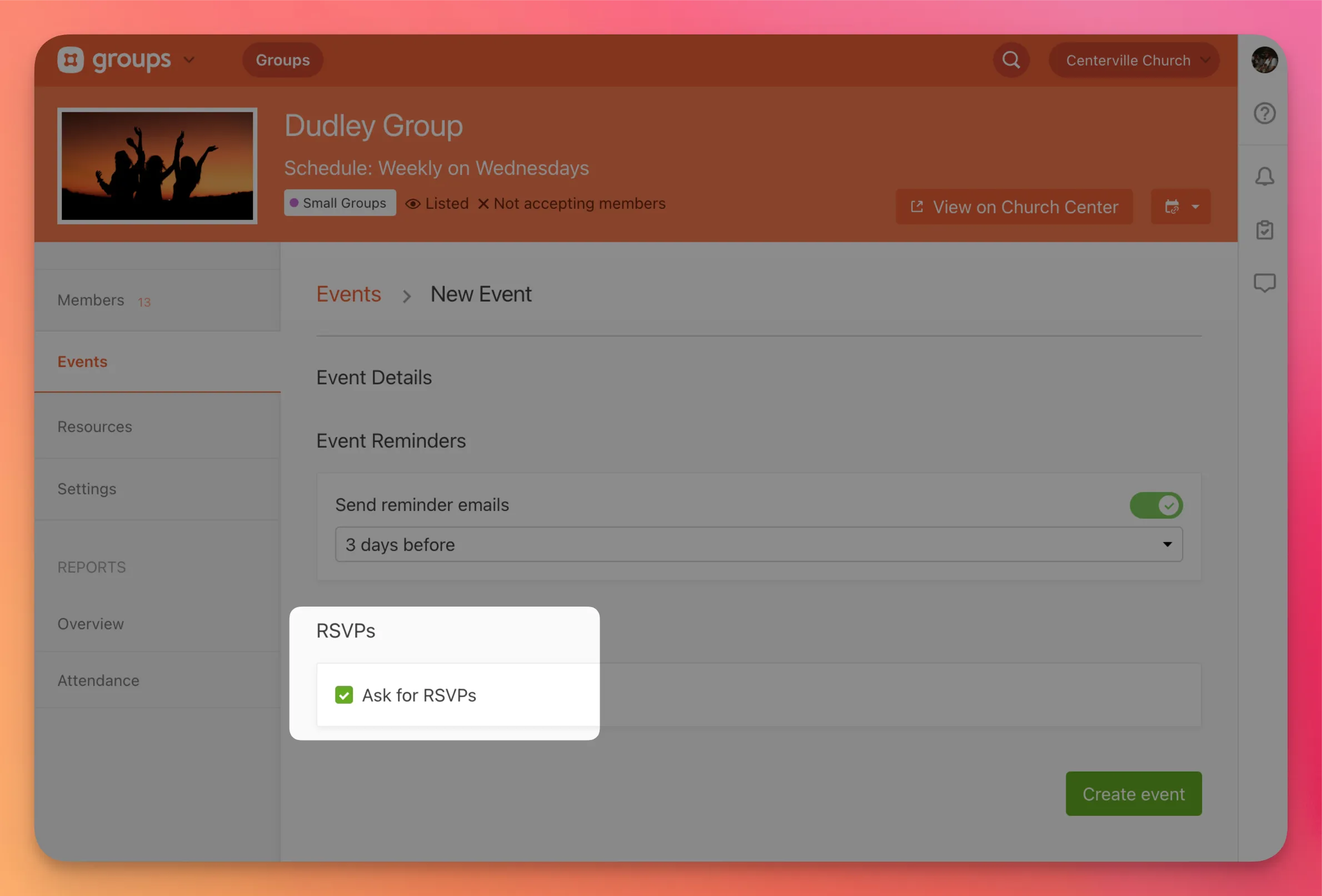Click the Small Groups purple tag

340,203
